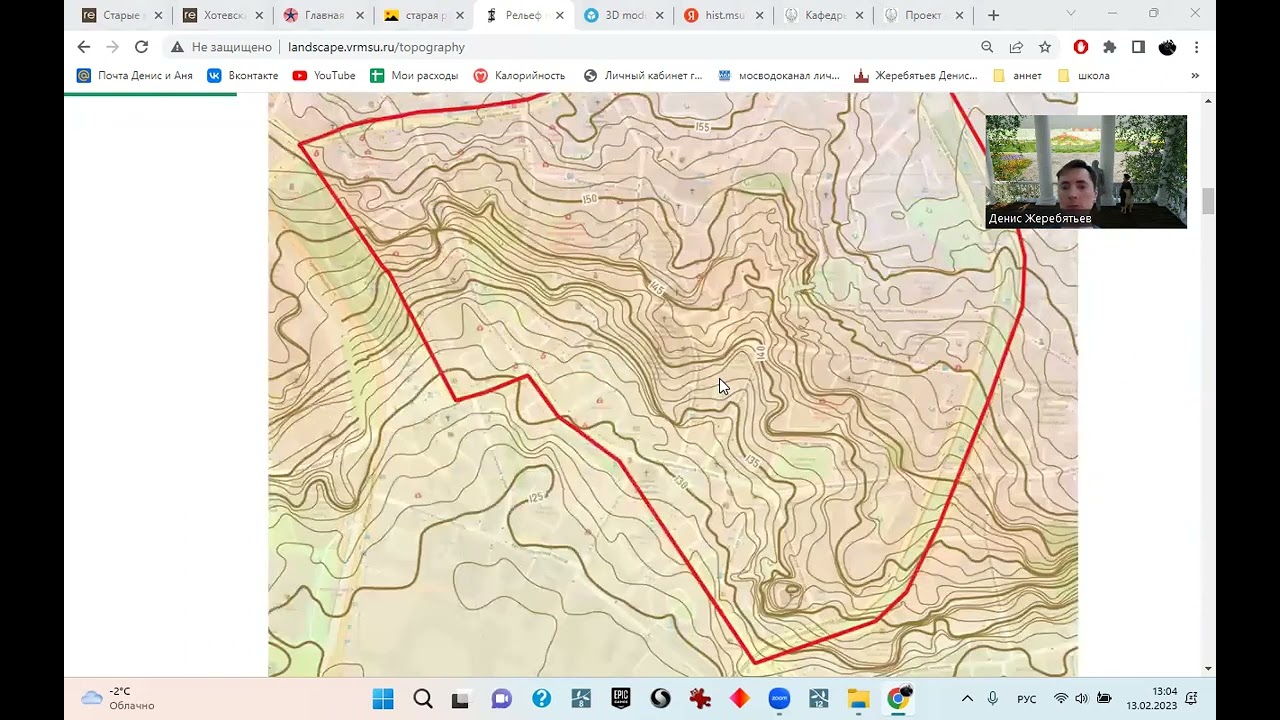Open File Explorer from the taskbar

tap(858, 699)
